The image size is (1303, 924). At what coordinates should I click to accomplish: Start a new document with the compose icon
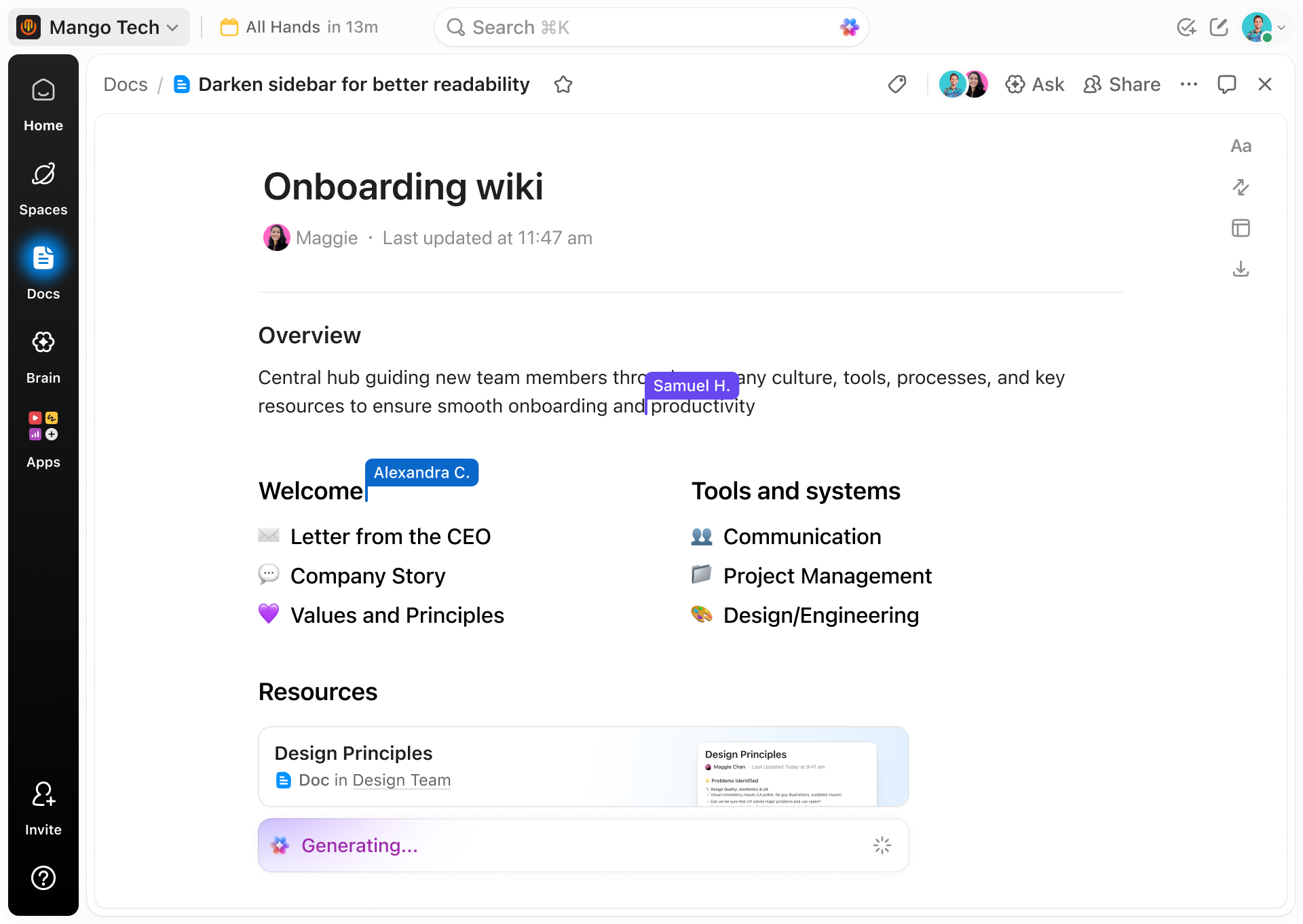point(1220,27)
